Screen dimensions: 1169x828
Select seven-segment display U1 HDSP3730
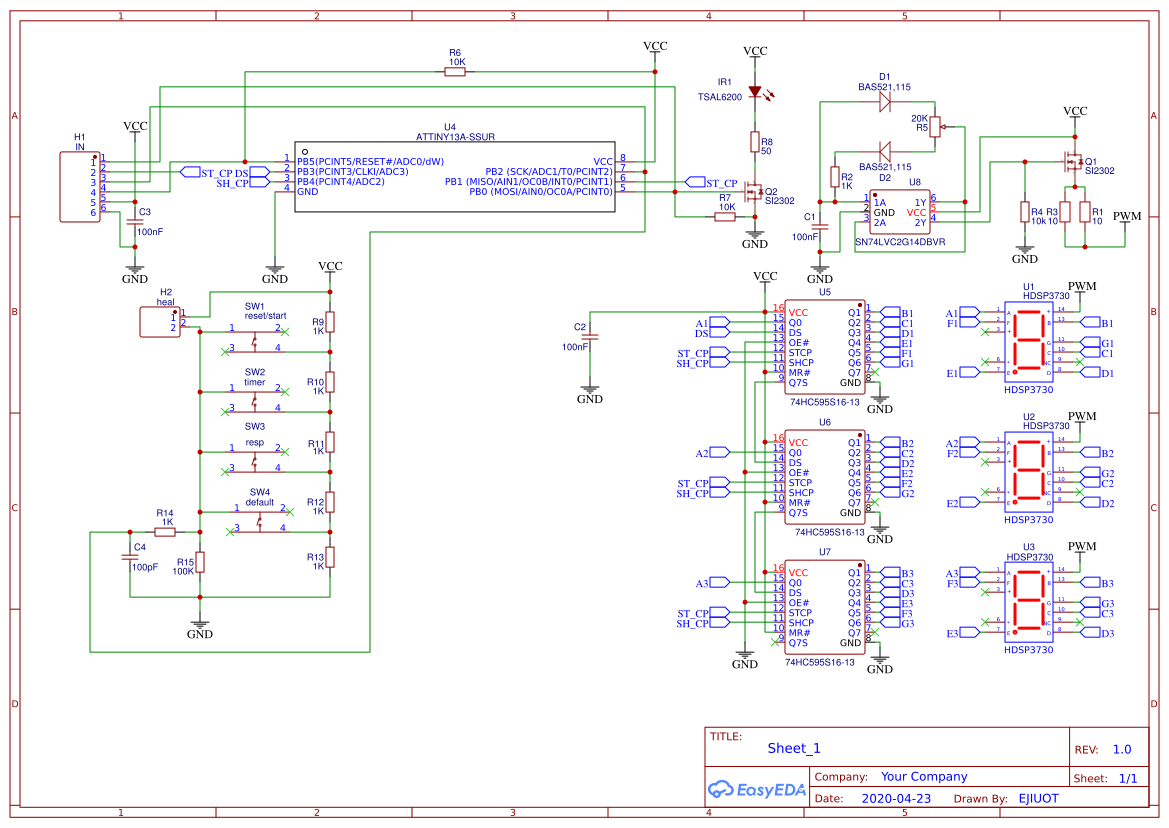click(1030, 340)
